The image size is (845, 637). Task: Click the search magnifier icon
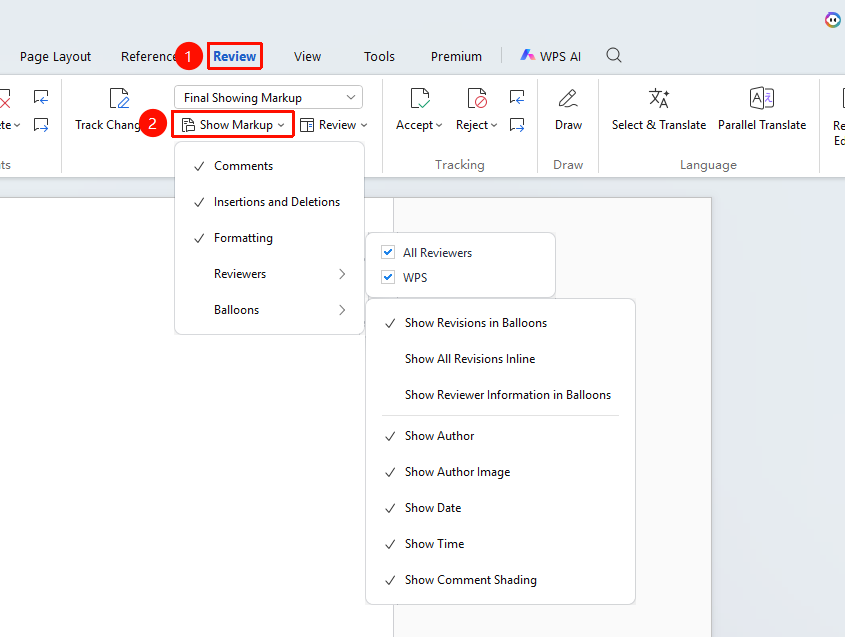(613, 56)
